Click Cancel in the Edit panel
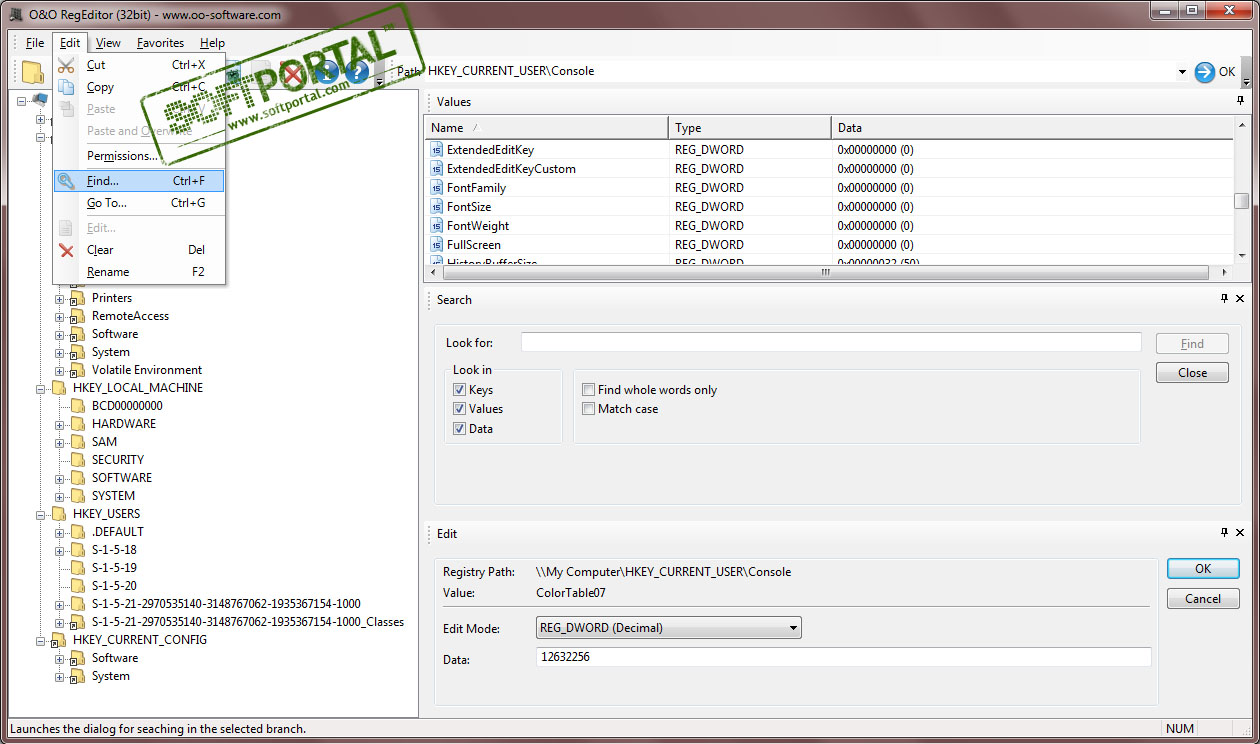 pos(1203,599)
